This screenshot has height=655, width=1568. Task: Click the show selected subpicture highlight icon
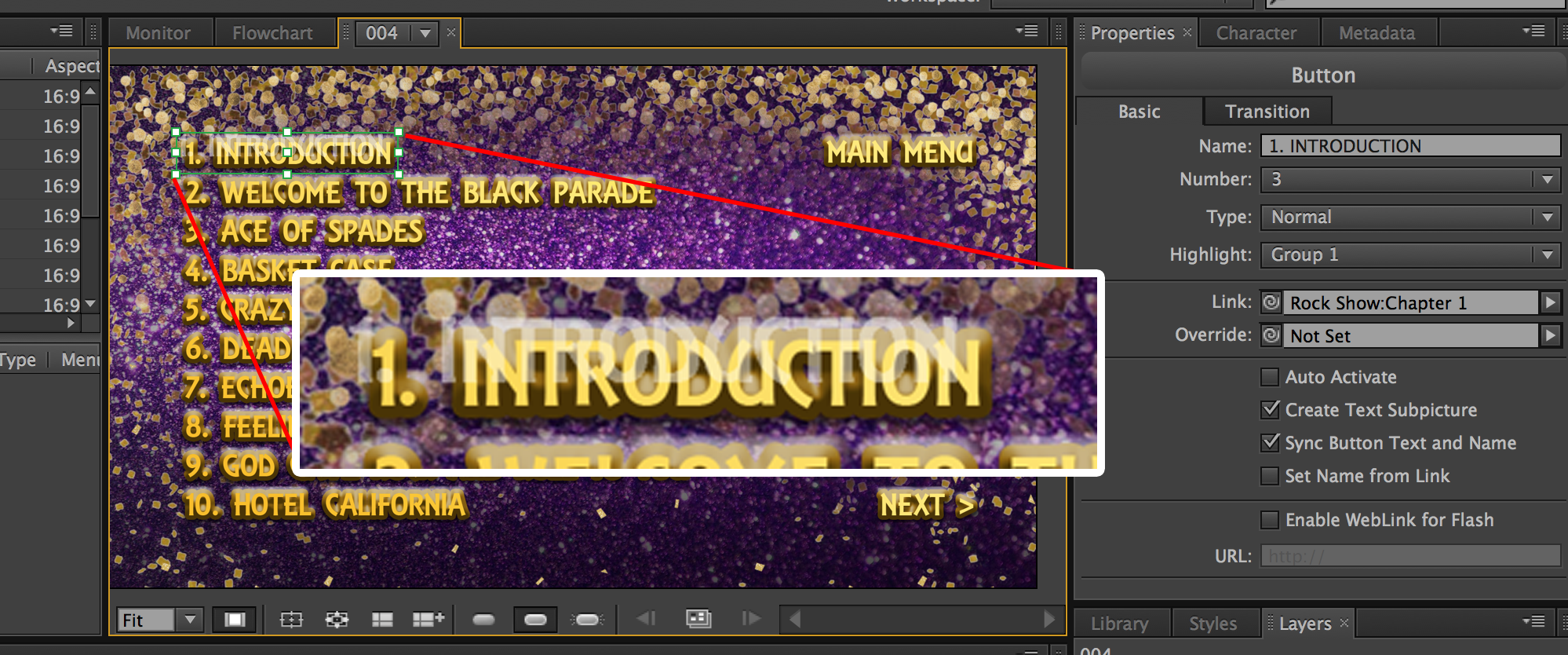pos(535,620)
